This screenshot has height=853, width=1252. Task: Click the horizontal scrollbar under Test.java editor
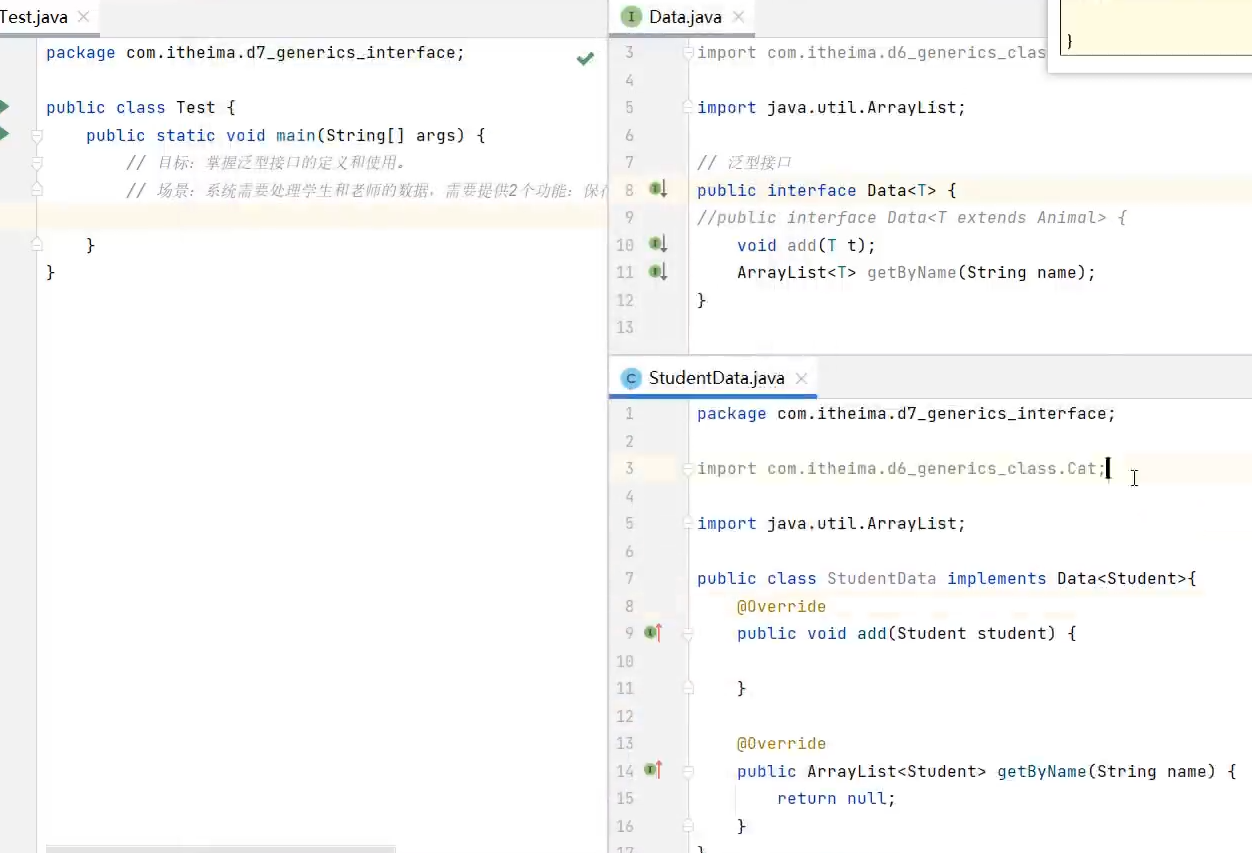[x=220, y=849]
